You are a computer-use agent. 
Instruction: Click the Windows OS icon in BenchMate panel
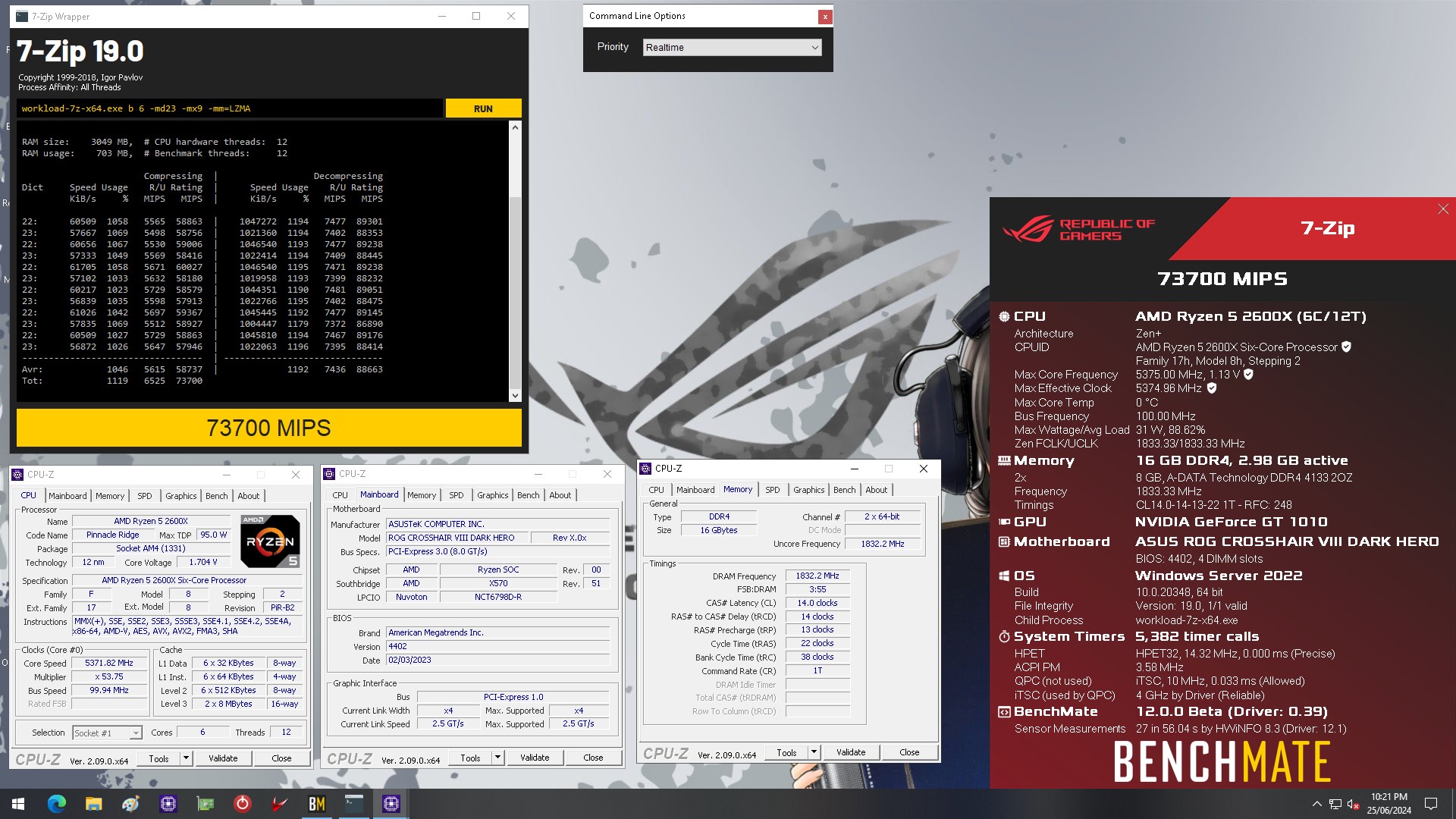[1004, 576]
